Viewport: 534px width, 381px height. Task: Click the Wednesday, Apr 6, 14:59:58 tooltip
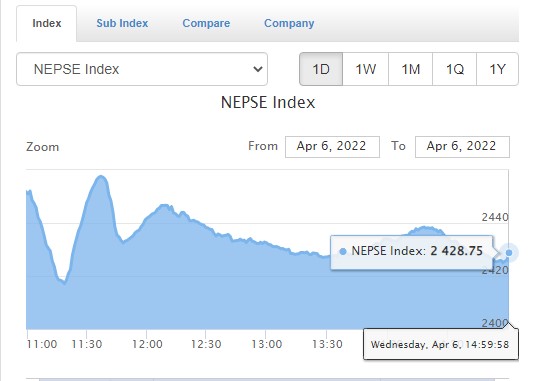point(441,344)
